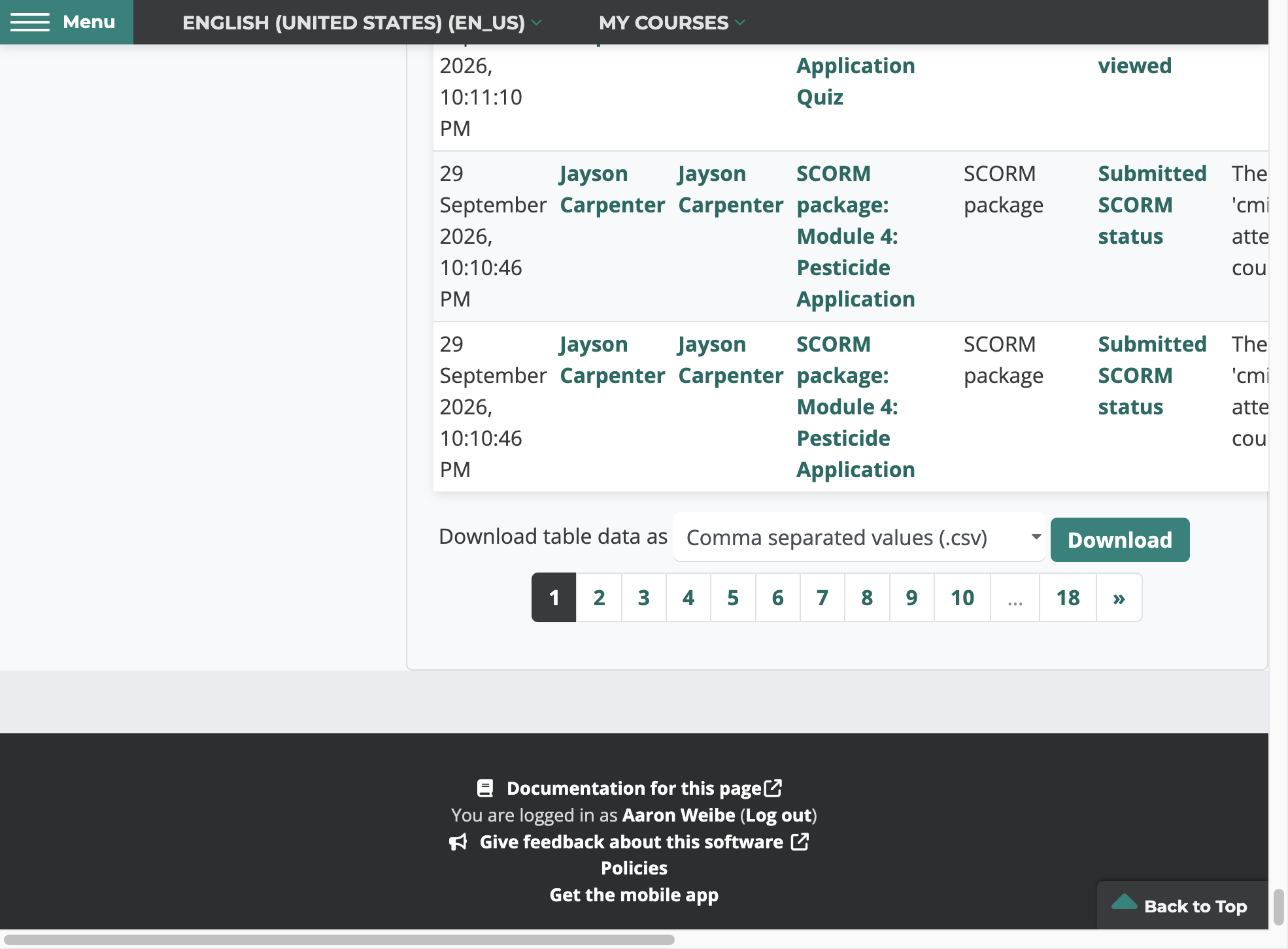Go to page 7 of the logs
This screenshot has width=1288, height=949.
coord(822,597)
